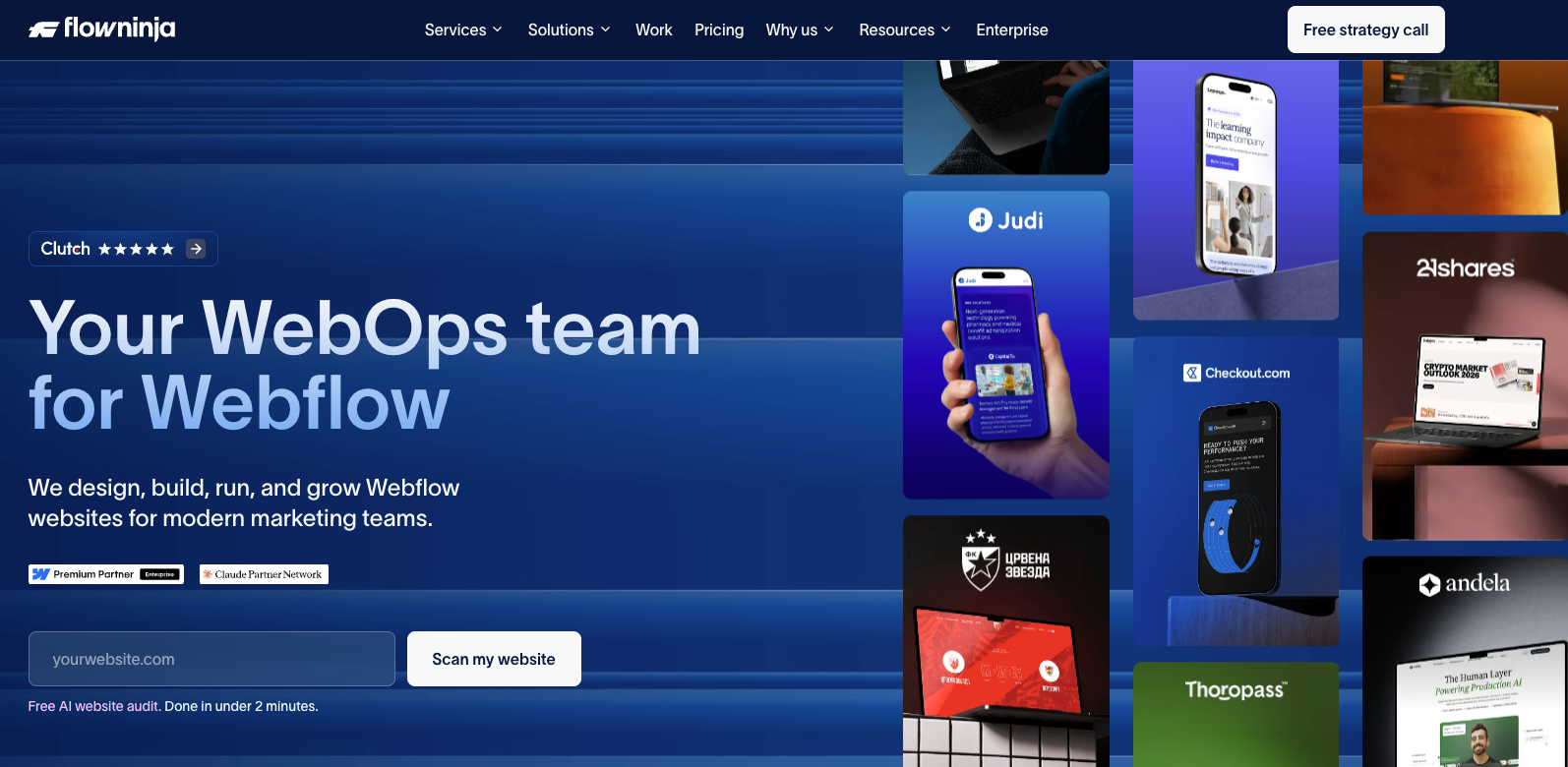The height and width of the screenshot is (767, 1568).
Task: Click the text "Done in under 2 minutes."
Action: tap(241, 706)
